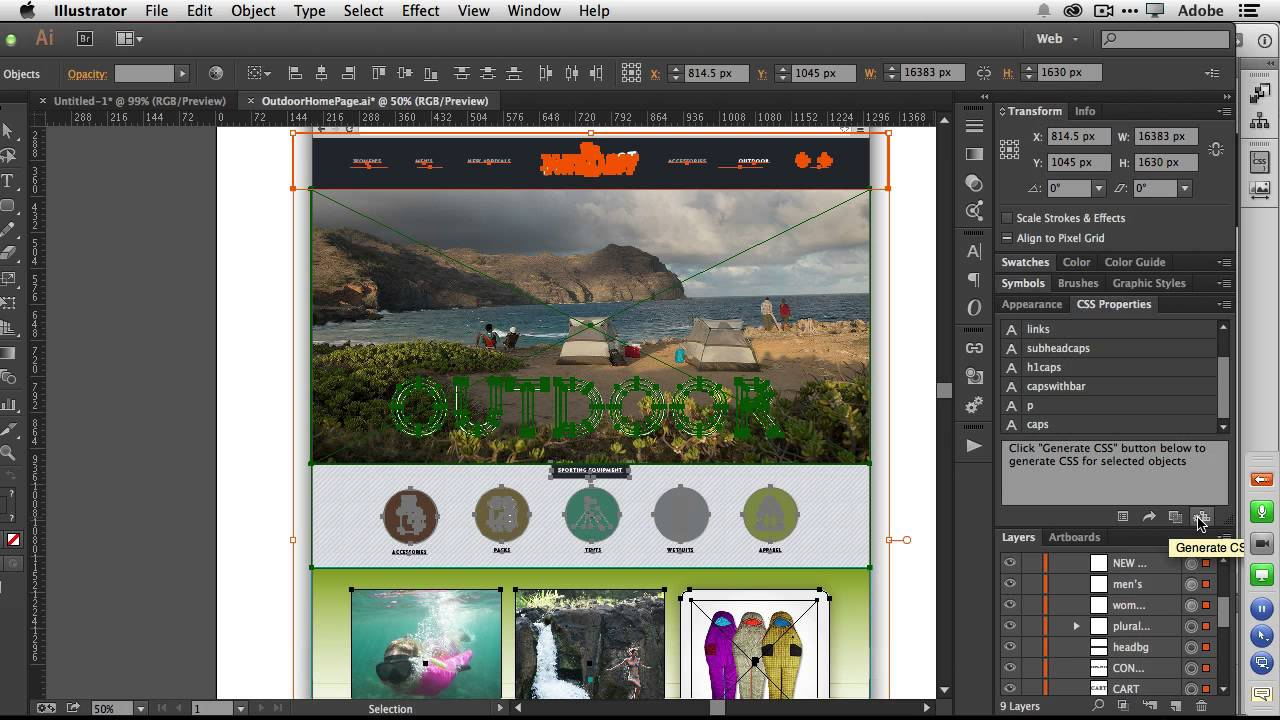Open the Paragraph panel icon
Viewport: 1280px width, 720px height.
click(974, 280)
